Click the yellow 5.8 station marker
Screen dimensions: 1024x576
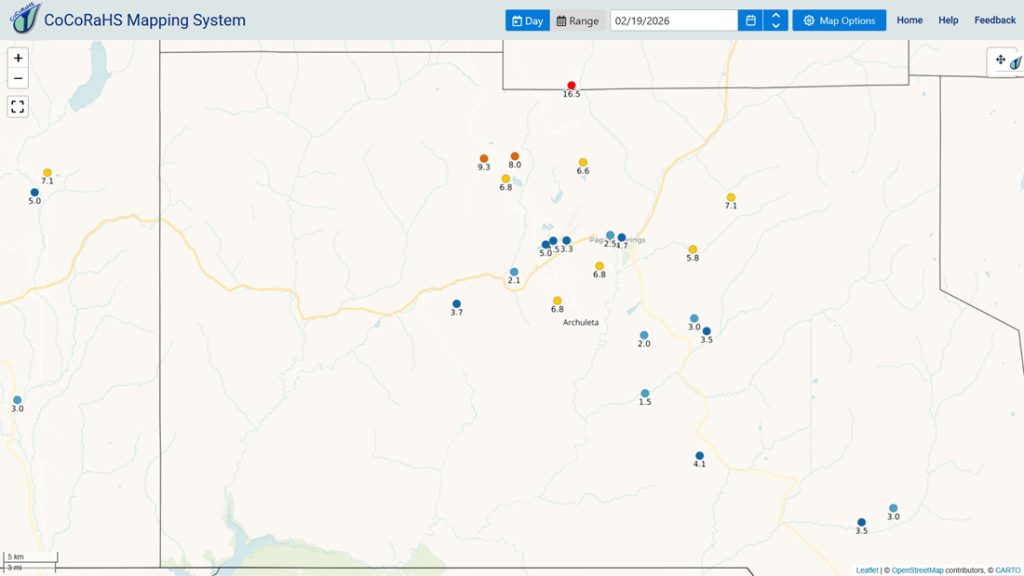point(692,249)
